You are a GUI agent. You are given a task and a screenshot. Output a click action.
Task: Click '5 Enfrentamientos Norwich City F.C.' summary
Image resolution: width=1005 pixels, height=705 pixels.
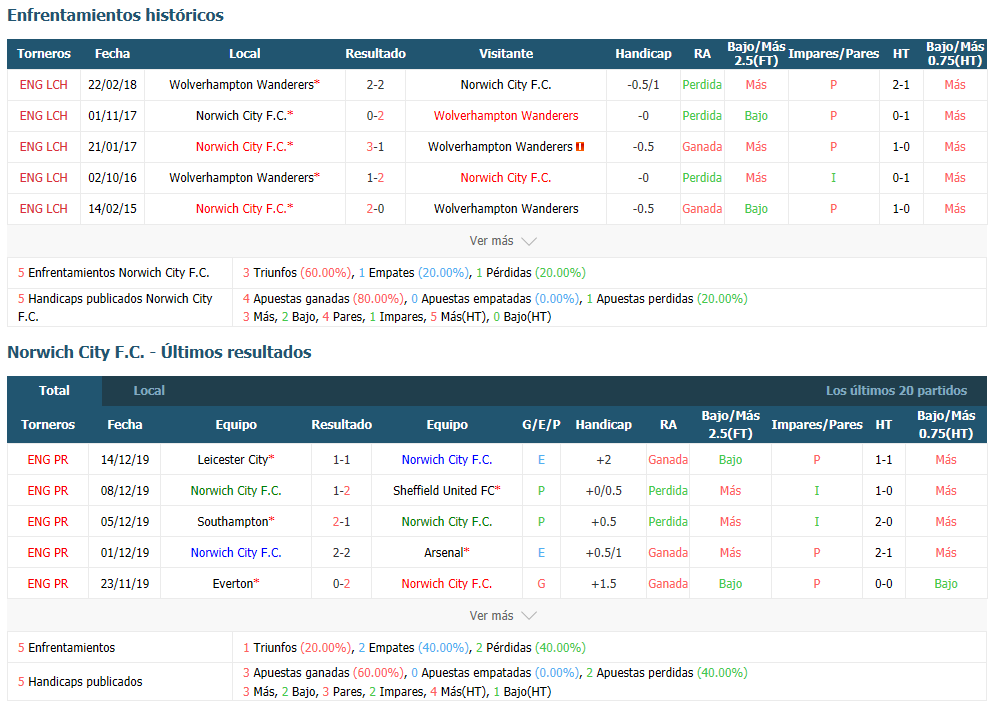click(113, 273)
